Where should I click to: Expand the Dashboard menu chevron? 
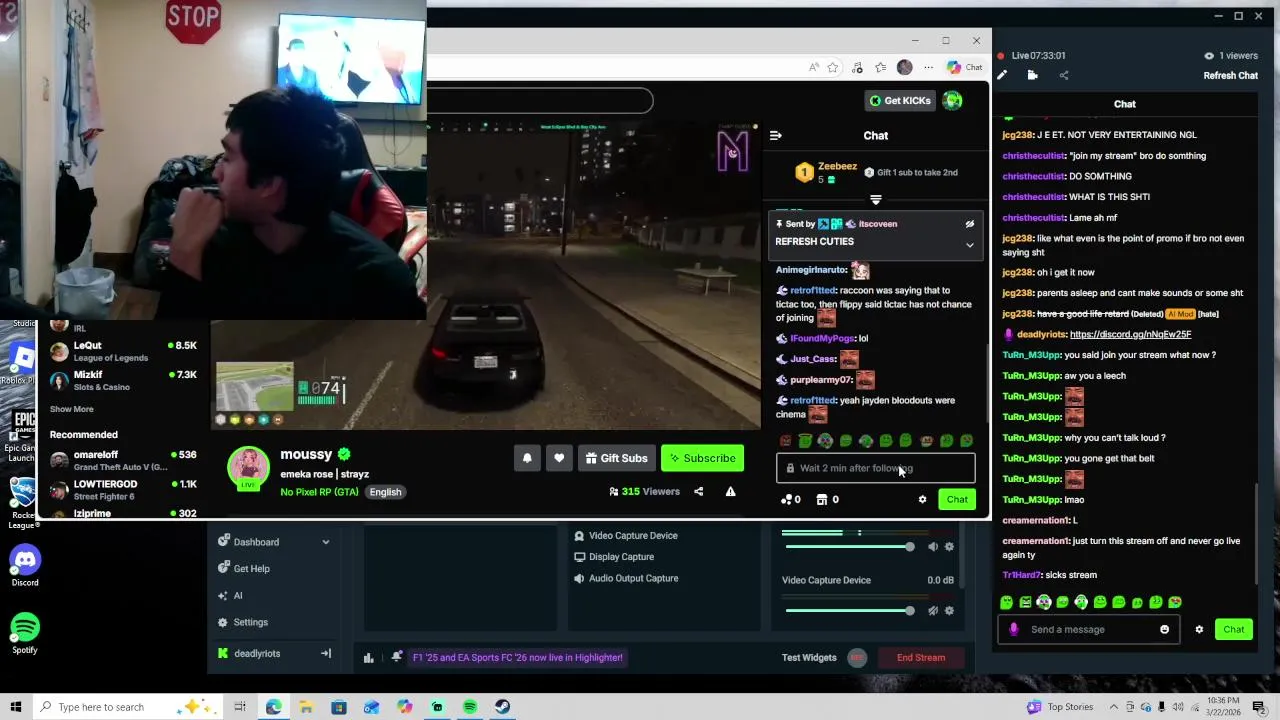point(325,542)
